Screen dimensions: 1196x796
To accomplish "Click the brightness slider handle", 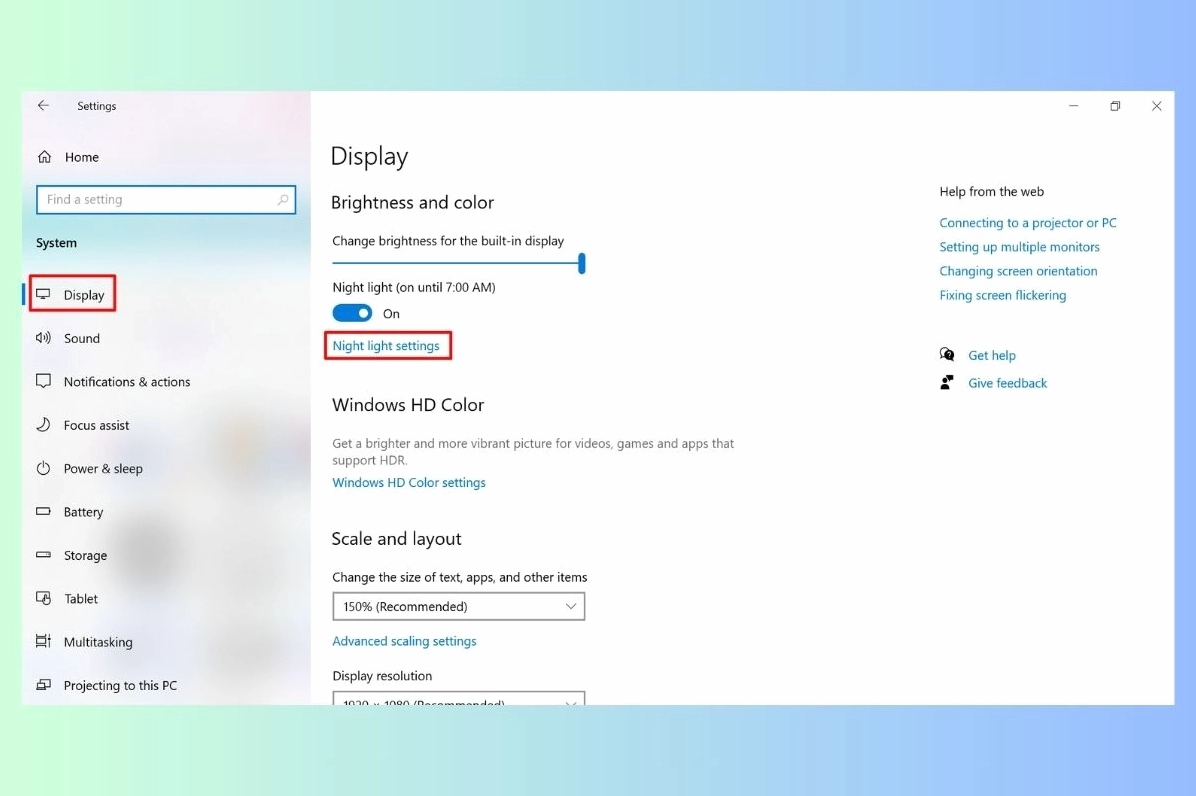I will [x=581, y=264].
